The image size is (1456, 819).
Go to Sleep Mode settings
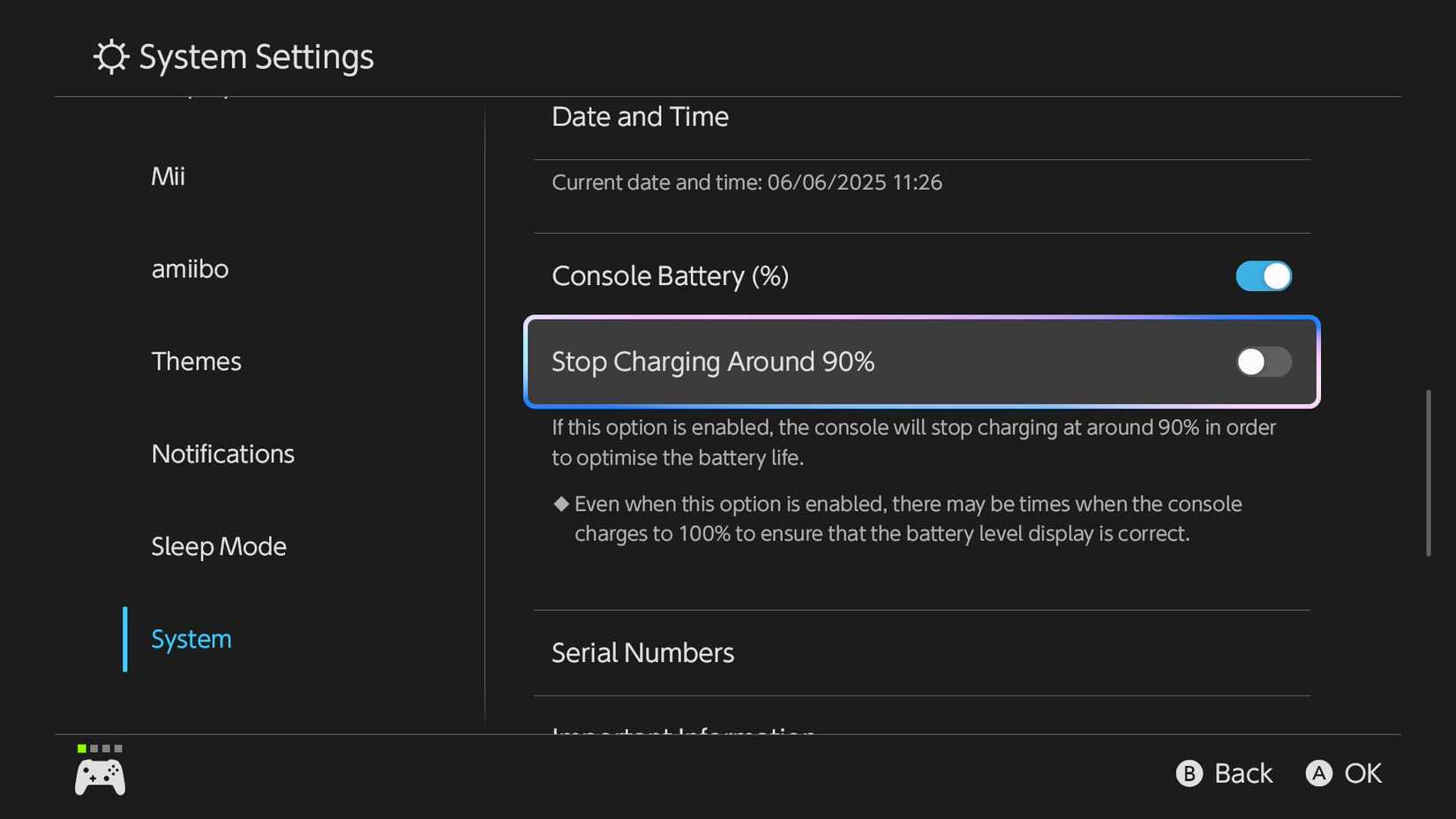[x=218, y=545]
